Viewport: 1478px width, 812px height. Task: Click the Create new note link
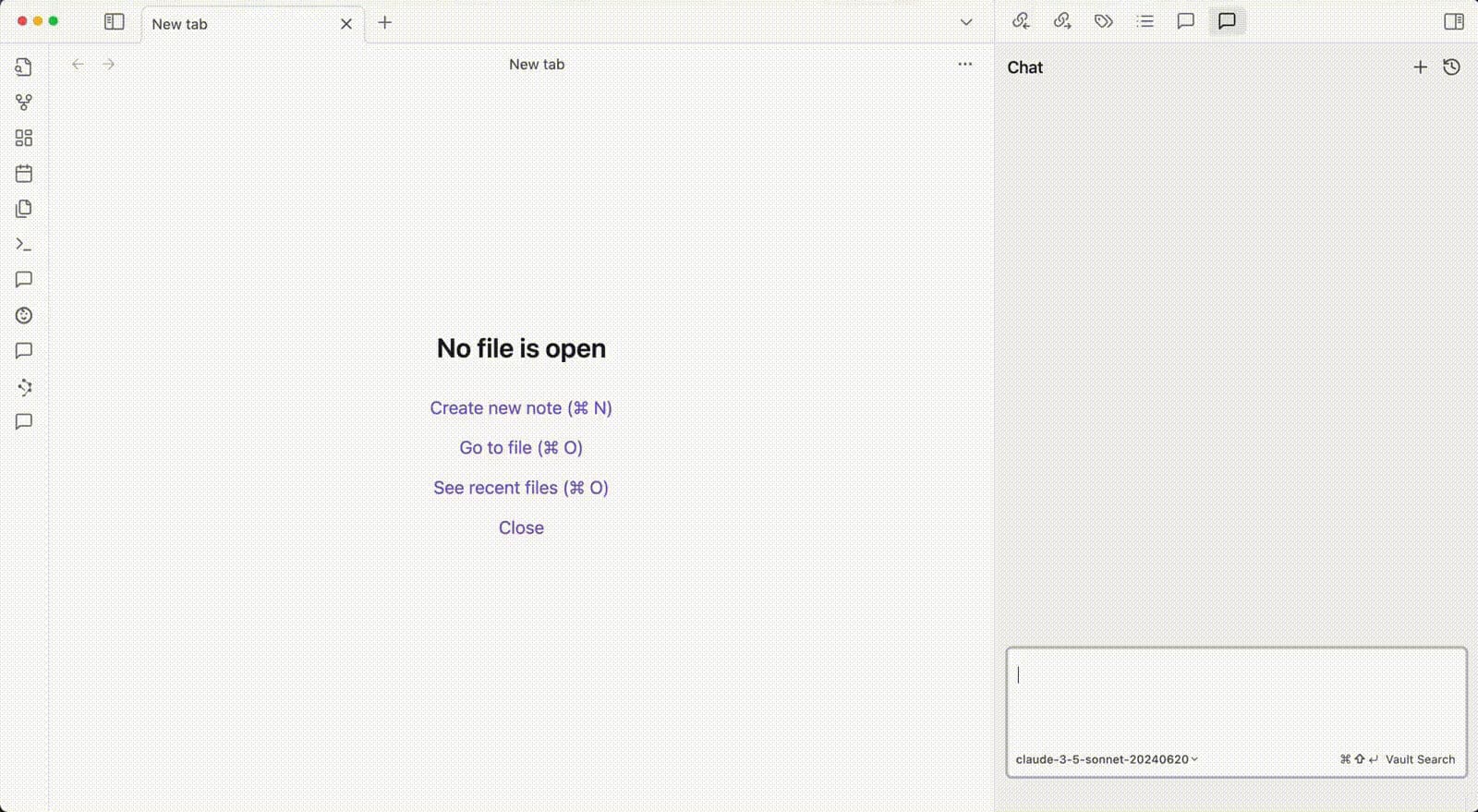(521, 408)
